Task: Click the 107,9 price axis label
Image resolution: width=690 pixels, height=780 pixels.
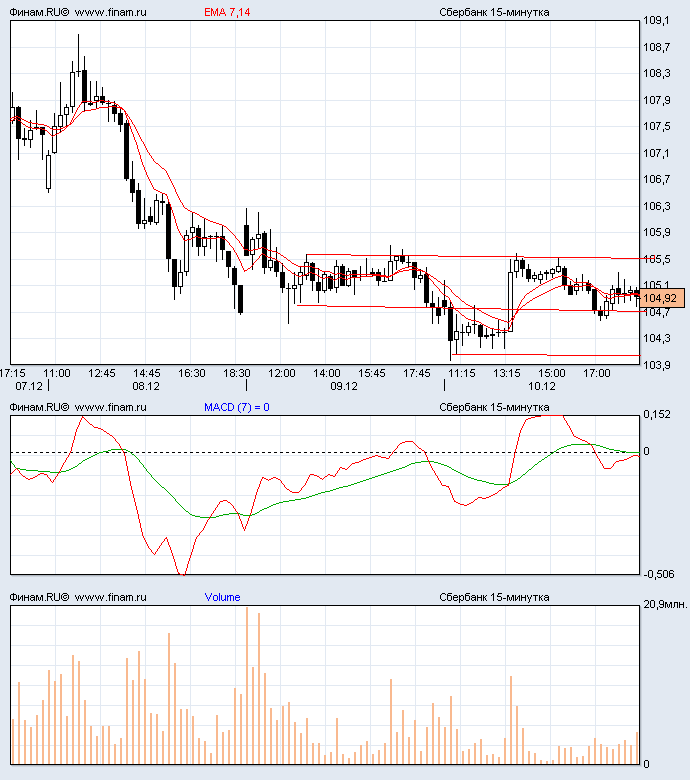Action: 657,100
